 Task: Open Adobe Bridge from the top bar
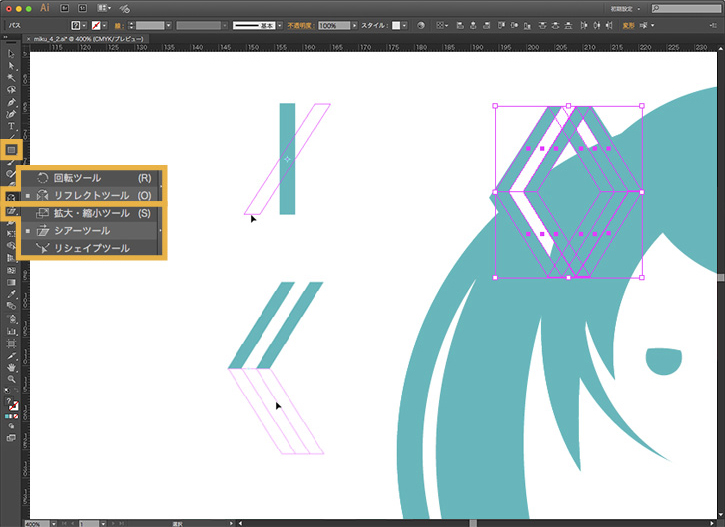pyautogui.click(x=65, y=8)
